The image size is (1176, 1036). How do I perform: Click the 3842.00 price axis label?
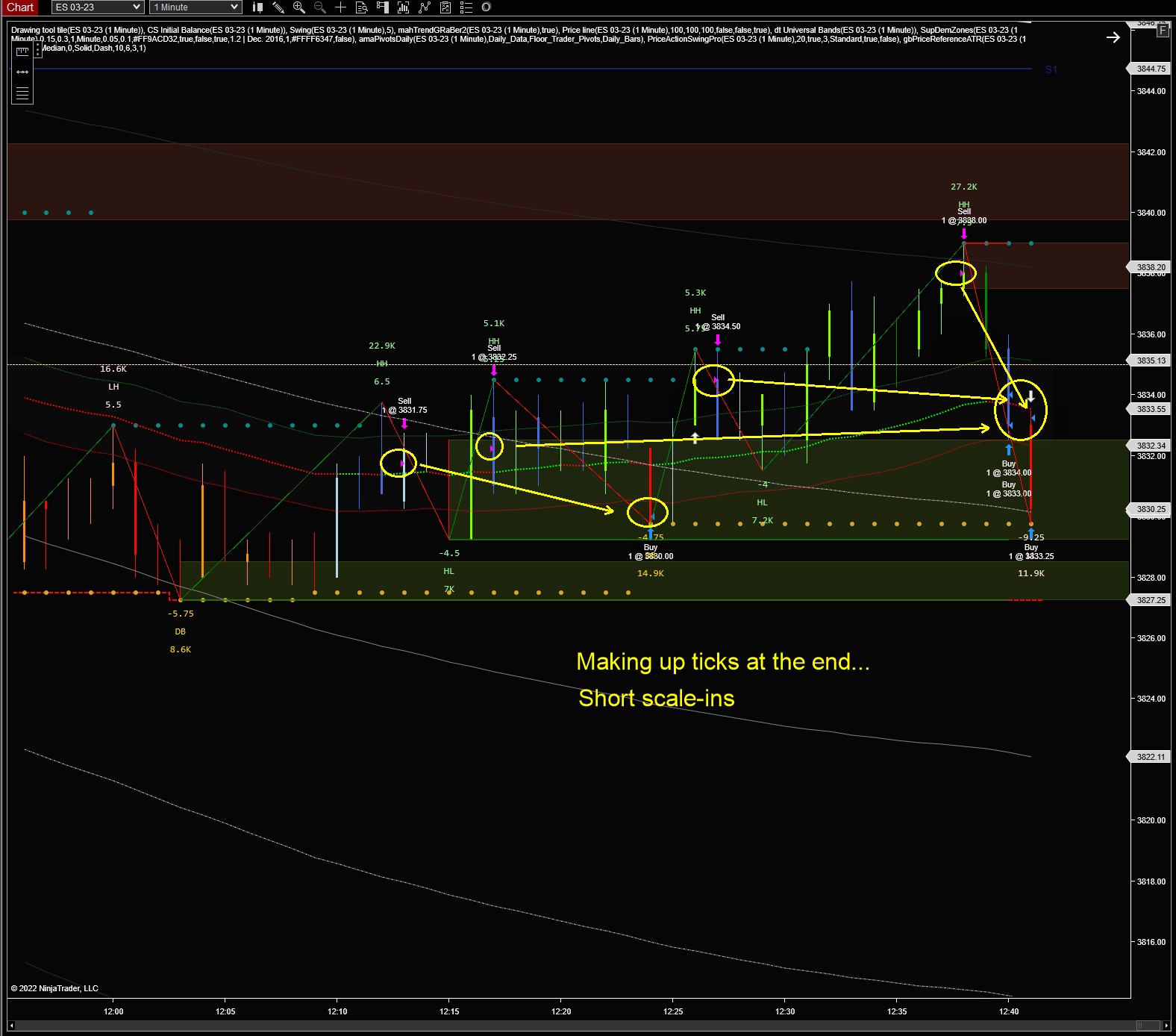(1151, 152)
